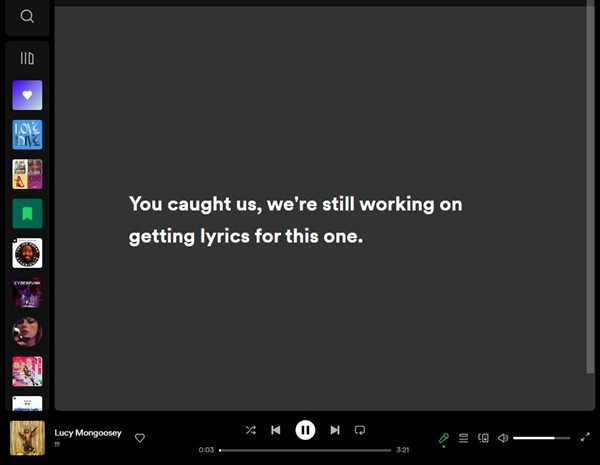Screen dimensions: 600x465
Task: Open Search from the sidebar magnifier icon
Action: coord(27,16)
